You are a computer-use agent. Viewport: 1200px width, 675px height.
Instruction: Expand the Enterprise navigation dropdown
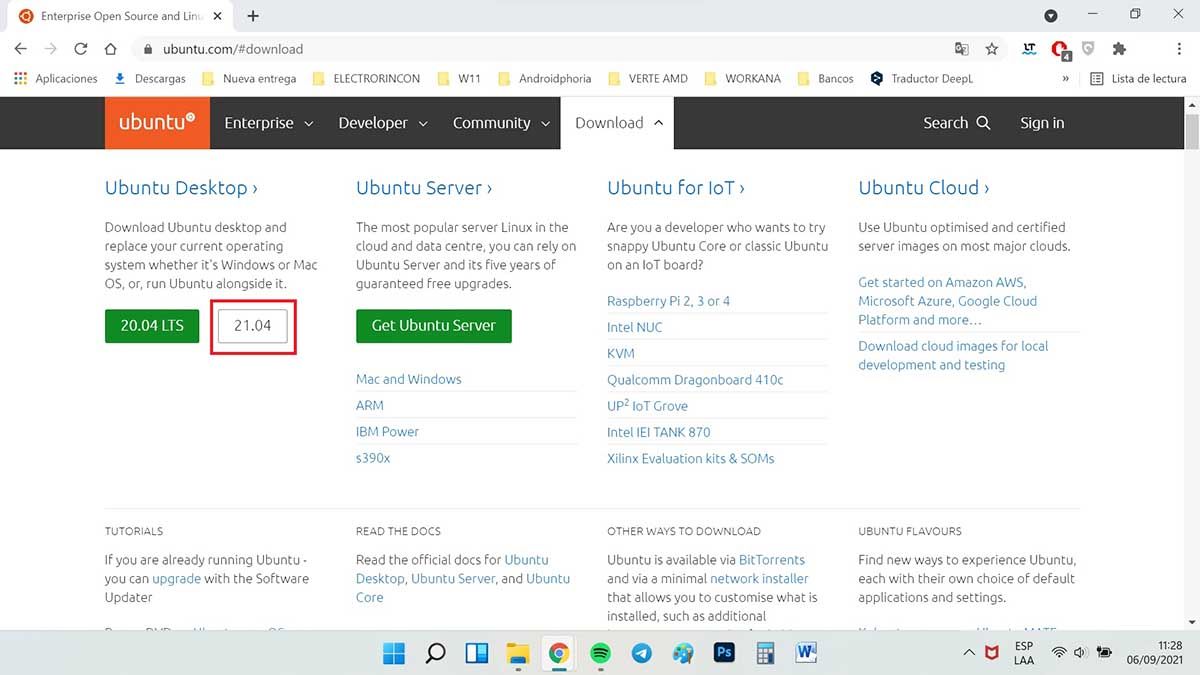(x=268, y=123)
